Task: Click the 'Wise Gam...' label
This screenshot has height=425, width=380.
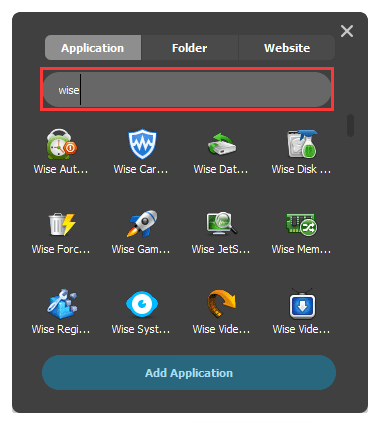Action: click(141, 249)
